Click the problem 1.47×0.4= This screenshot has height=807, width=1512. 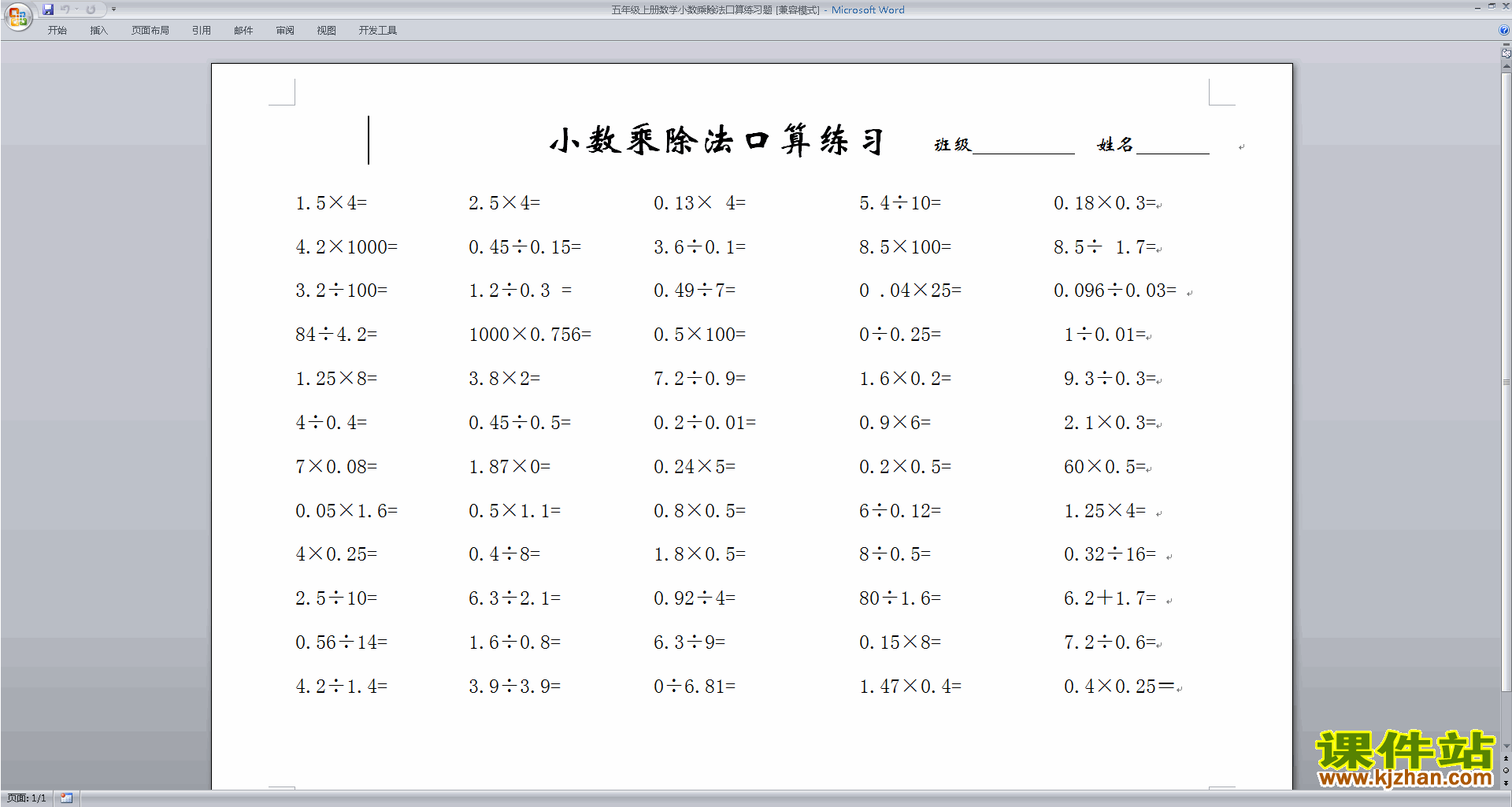pos(910,687)
